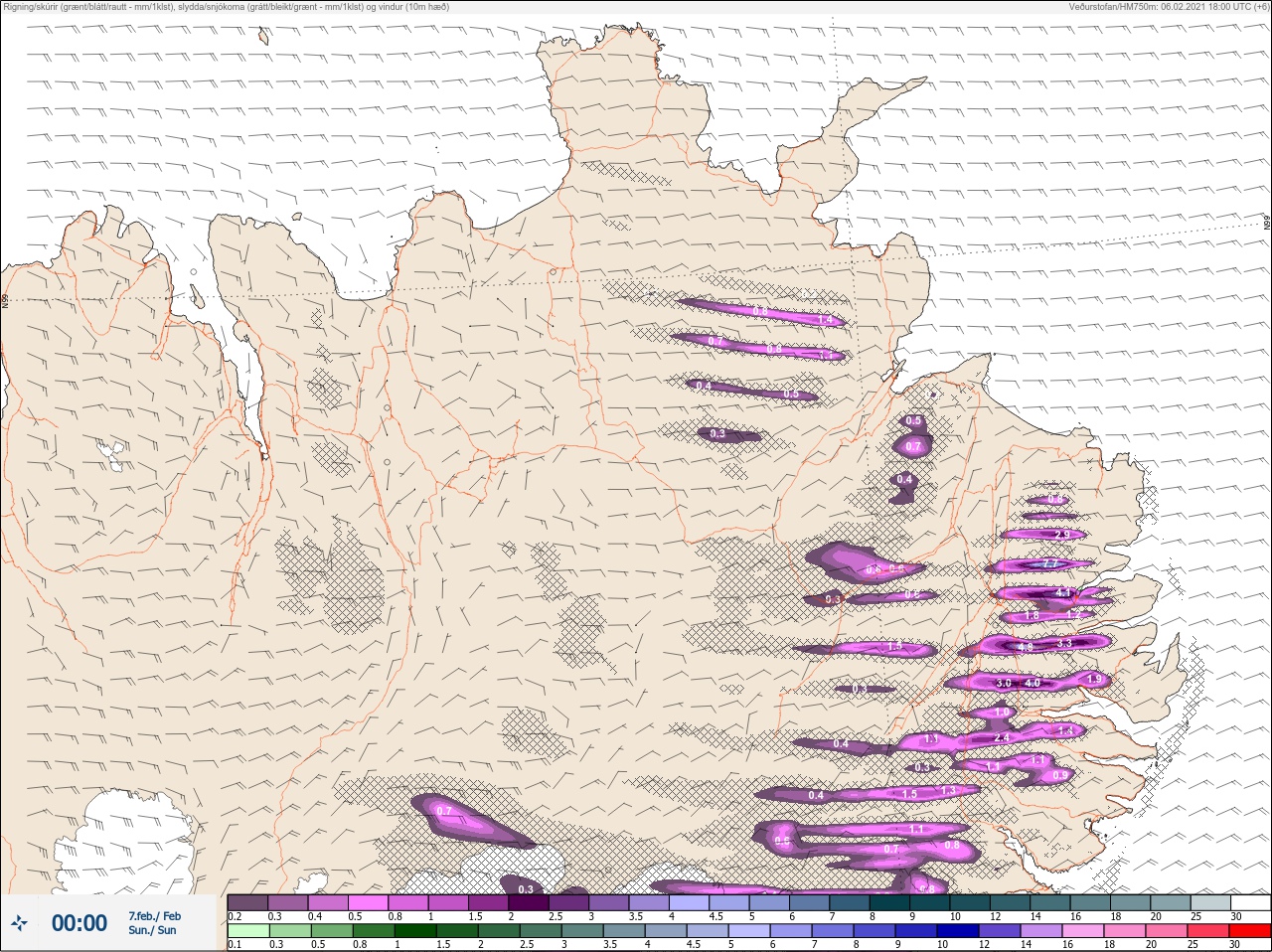
Task: Pick the white swatch ending the top legend row
Action: 1250,902
